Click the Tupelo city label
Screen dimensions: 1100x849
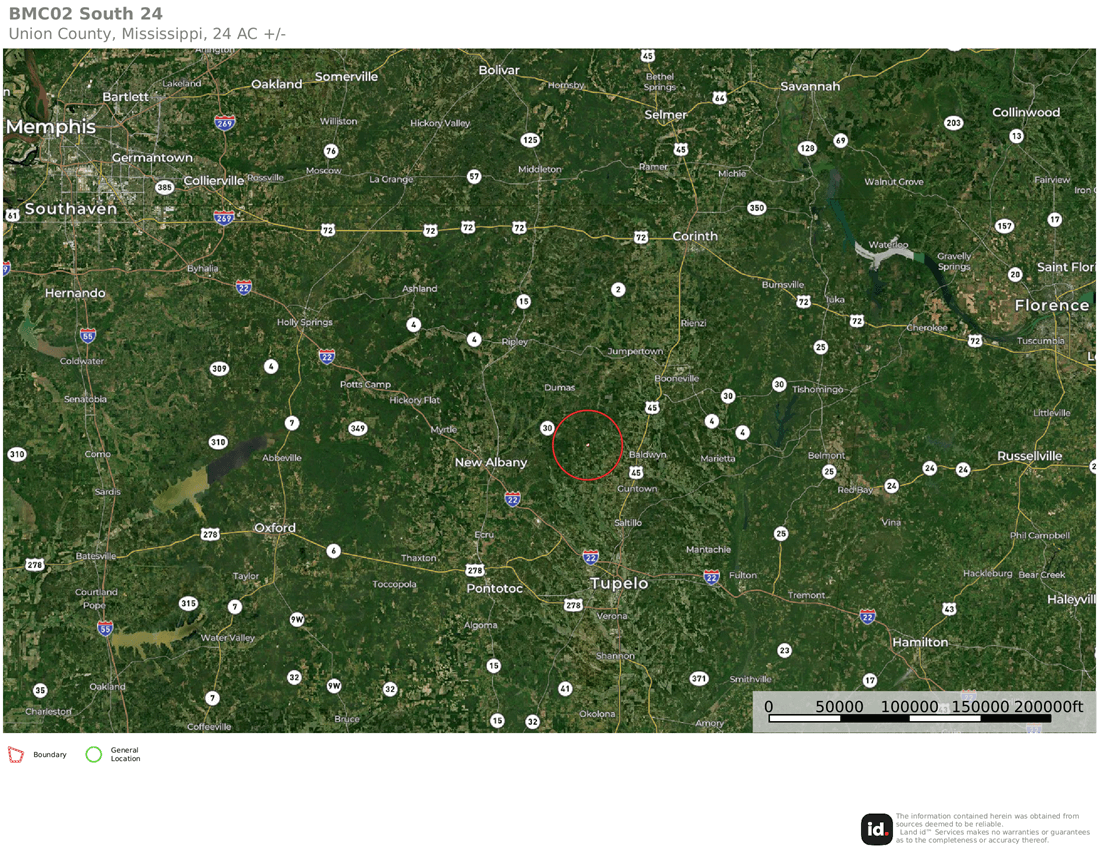click(x=619, y=583)
